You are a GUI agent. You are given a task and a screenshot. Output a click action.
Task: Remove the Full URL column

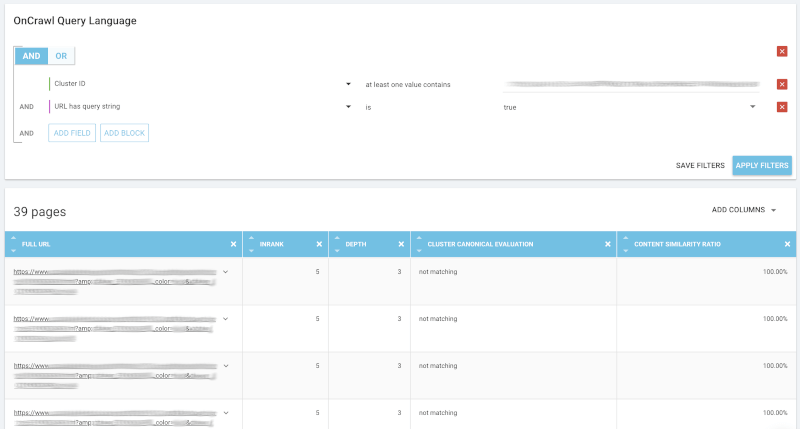233,243
